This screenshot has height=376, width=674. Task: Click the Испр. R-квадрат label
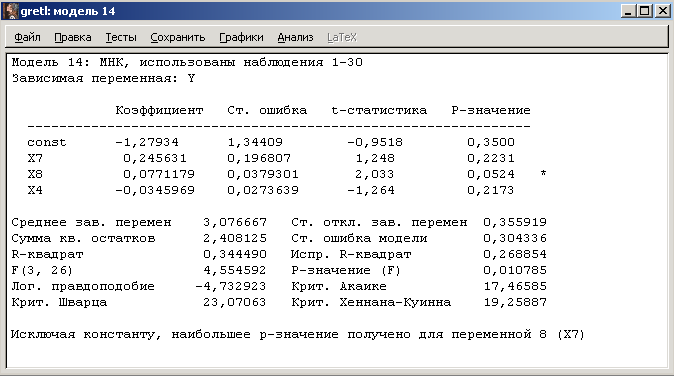click(x=351, y=254)
